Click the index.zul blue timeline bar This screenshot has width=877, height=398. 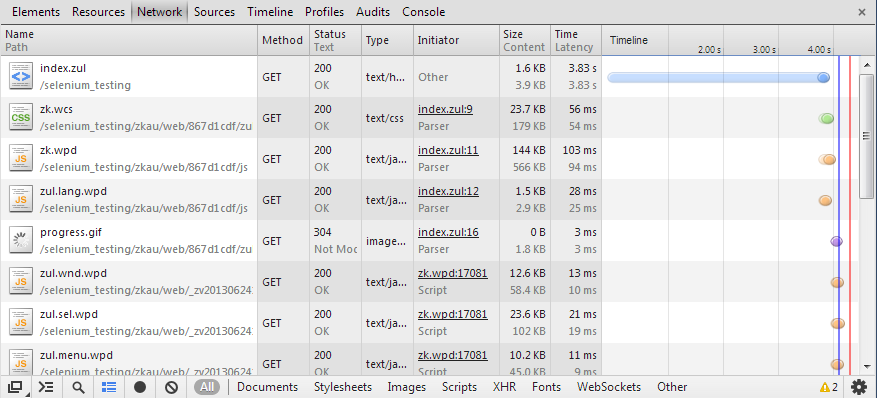click(x=718, y=78)
